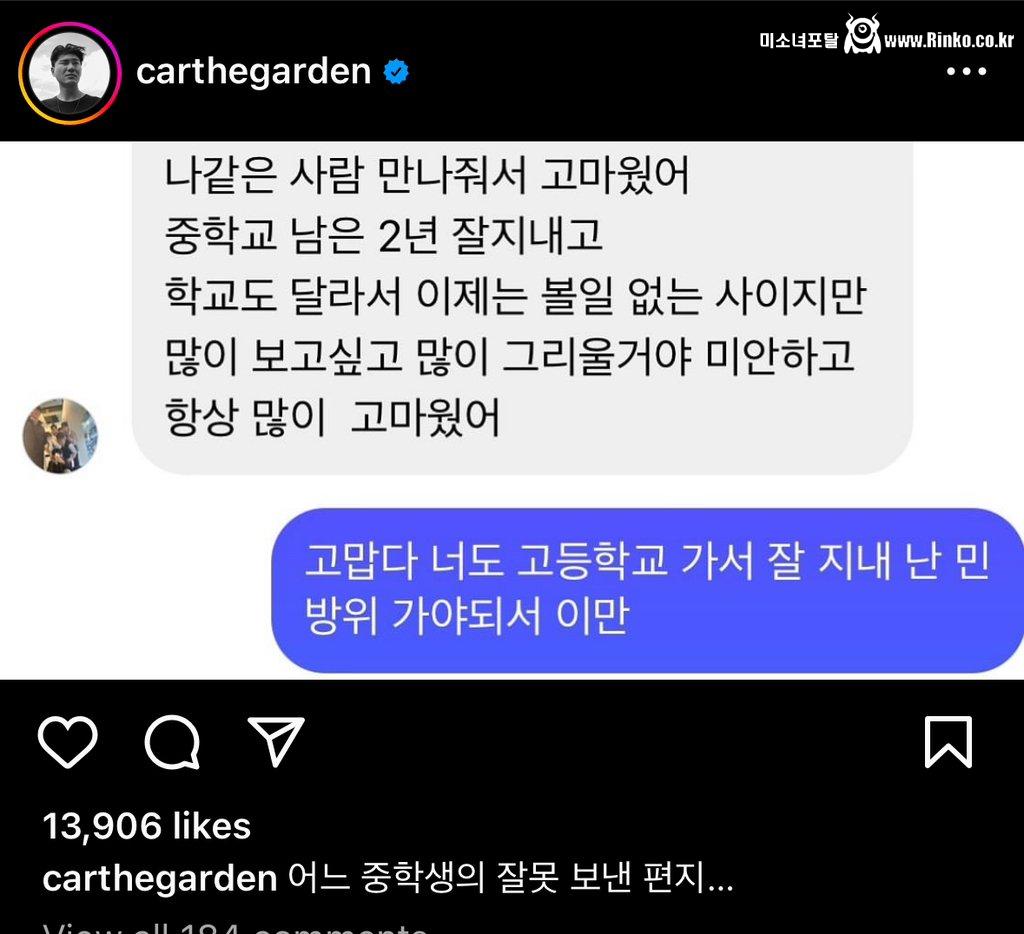Click the 미소녀포탈 watermark text
This screenshot has width=1024, height=934.
799,40
